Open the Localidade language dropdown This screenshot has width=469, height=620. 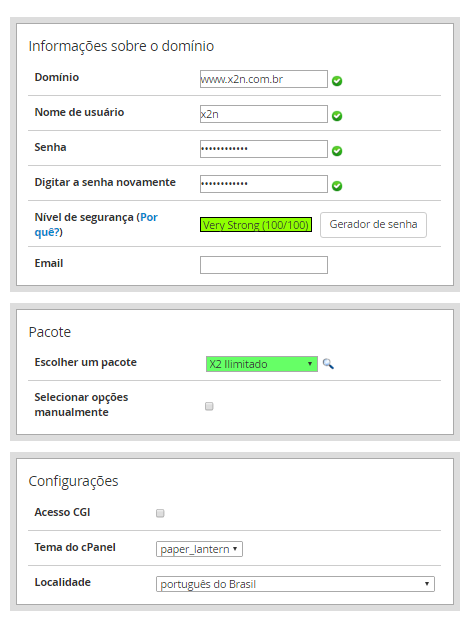(295, 584)
